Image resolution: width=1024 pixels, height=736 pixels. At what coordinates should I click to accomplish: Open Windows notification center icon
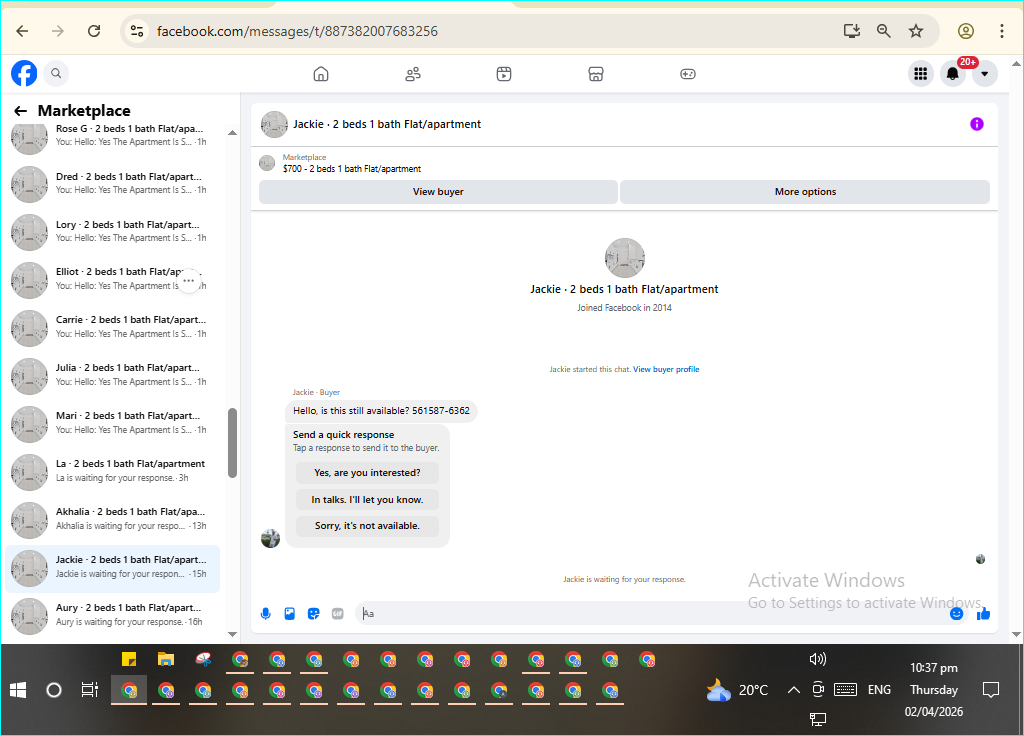click(991, 690)
